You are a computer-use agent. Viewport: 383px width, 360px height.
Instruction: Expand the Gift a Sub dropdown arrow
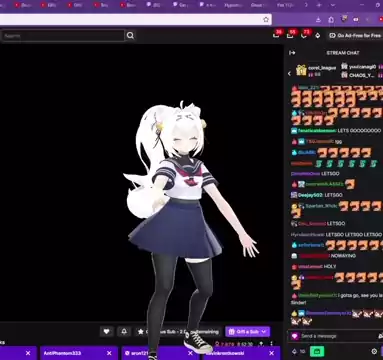[x=264, y=332]
